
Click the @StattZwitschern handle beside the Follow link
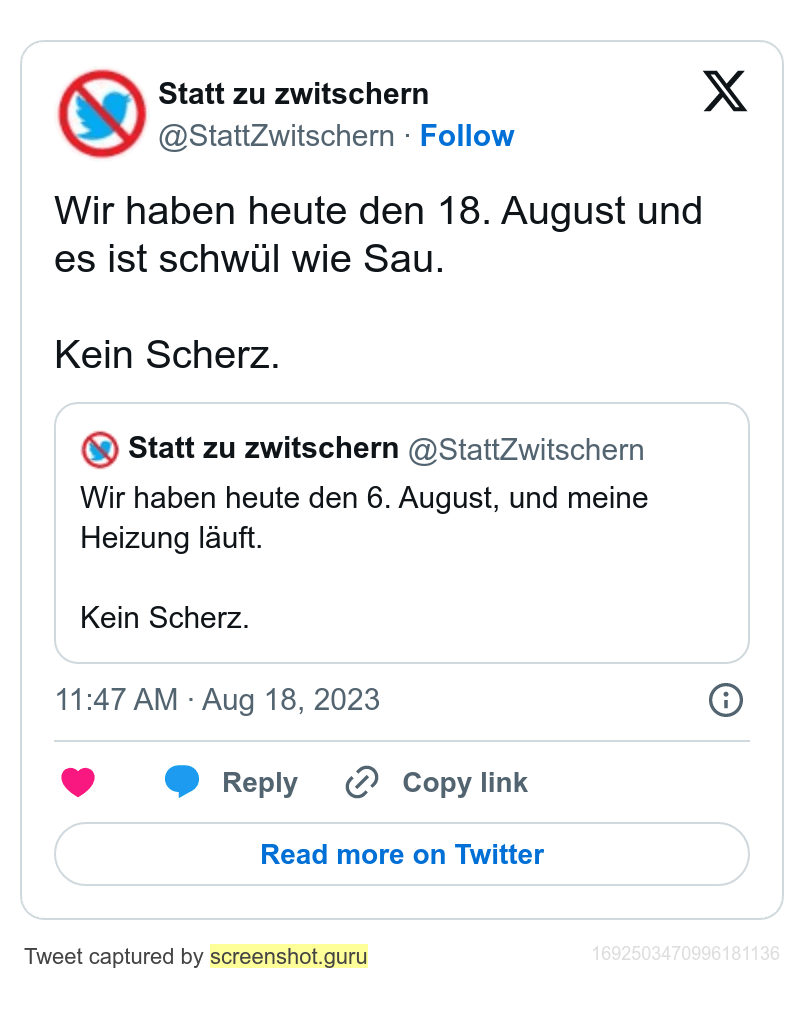(x=277, y=136)
